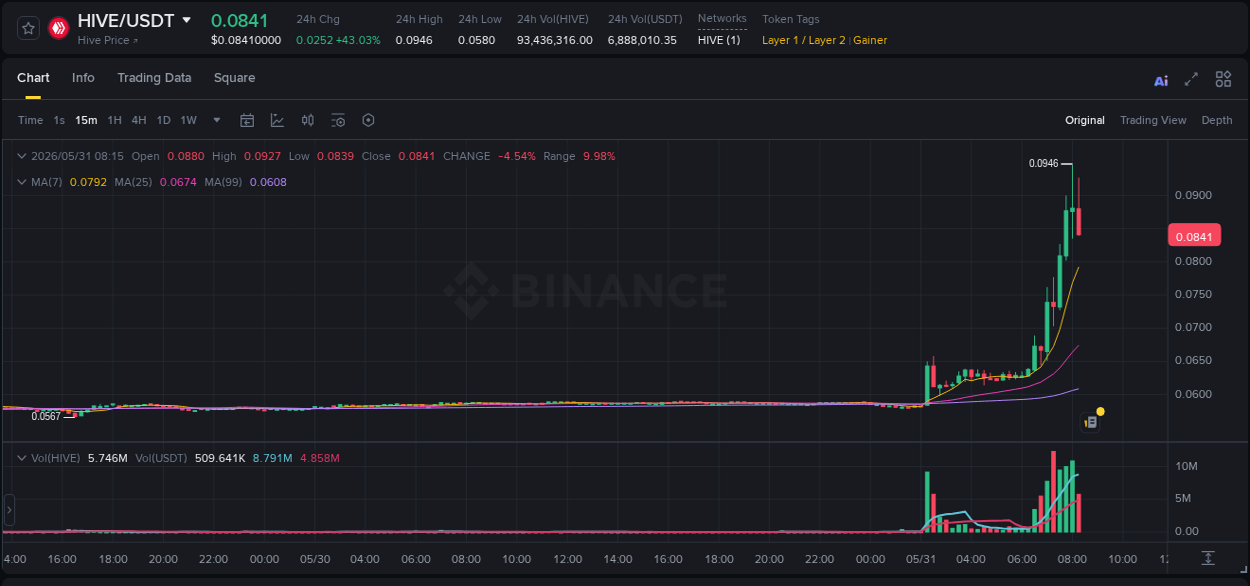The width and height of the screenshot is (1250, 586).
Task: Click the 0.0567 low price marker
Action: coord(46,416)
